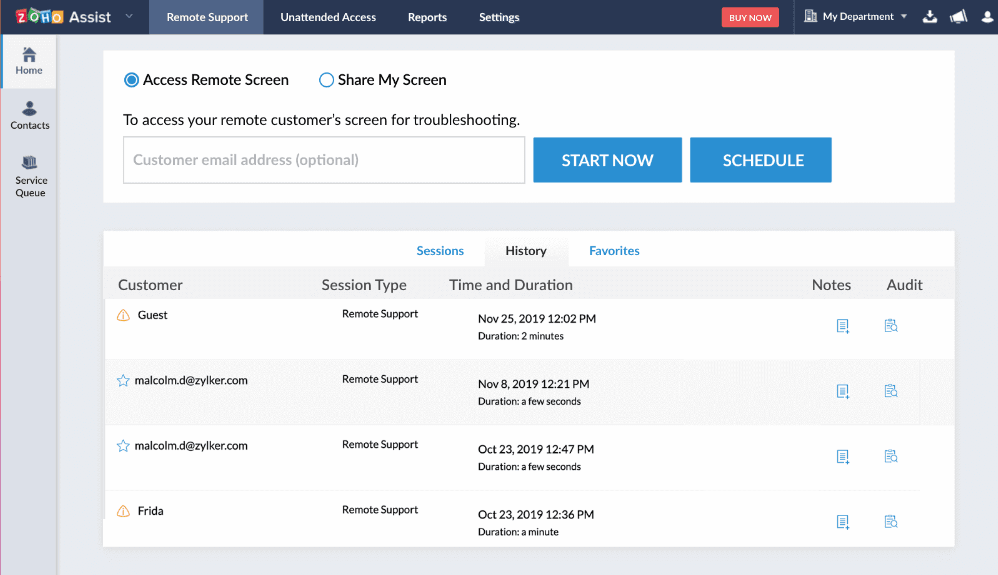The height and width of the screenshot is (575, 998).
Task: Click the SCHEDULE button
Action: pyautogui.click(x=761, y=160)
